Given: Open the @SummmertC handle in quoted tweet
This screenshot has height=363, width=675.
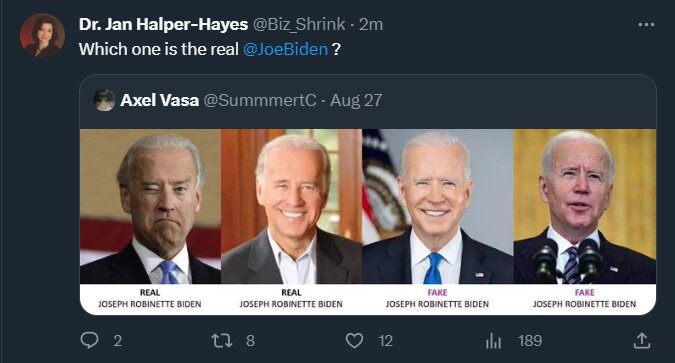Looking at the screenshot, I should click(260, 100).
